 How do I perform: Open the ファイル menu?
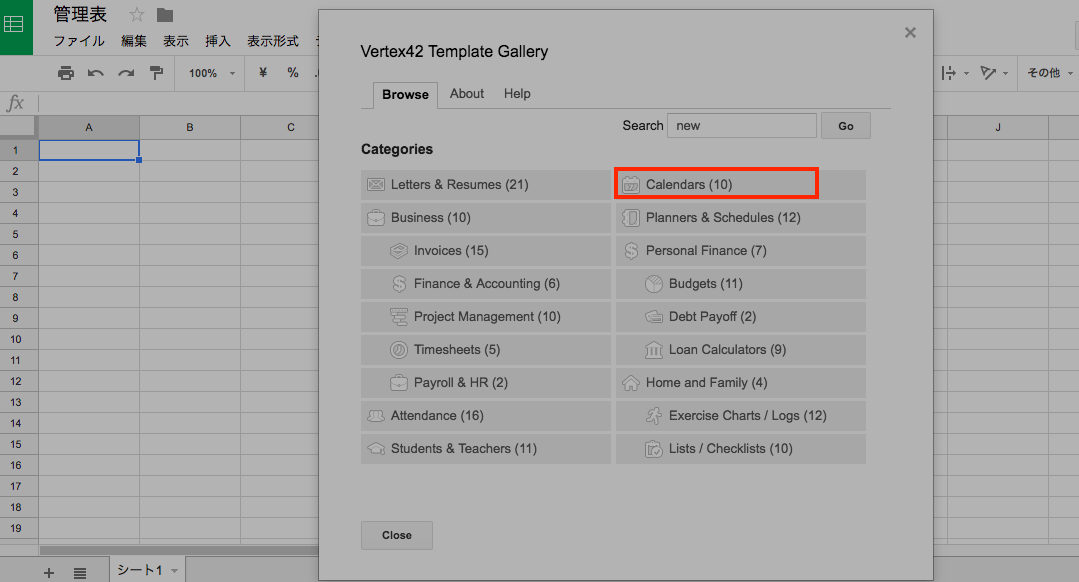78,41
